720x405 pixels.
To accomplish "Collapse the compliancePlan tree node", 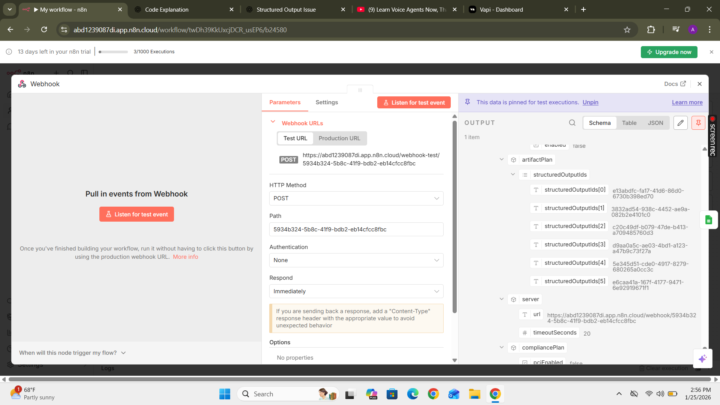I will click(x=501, y=348).
